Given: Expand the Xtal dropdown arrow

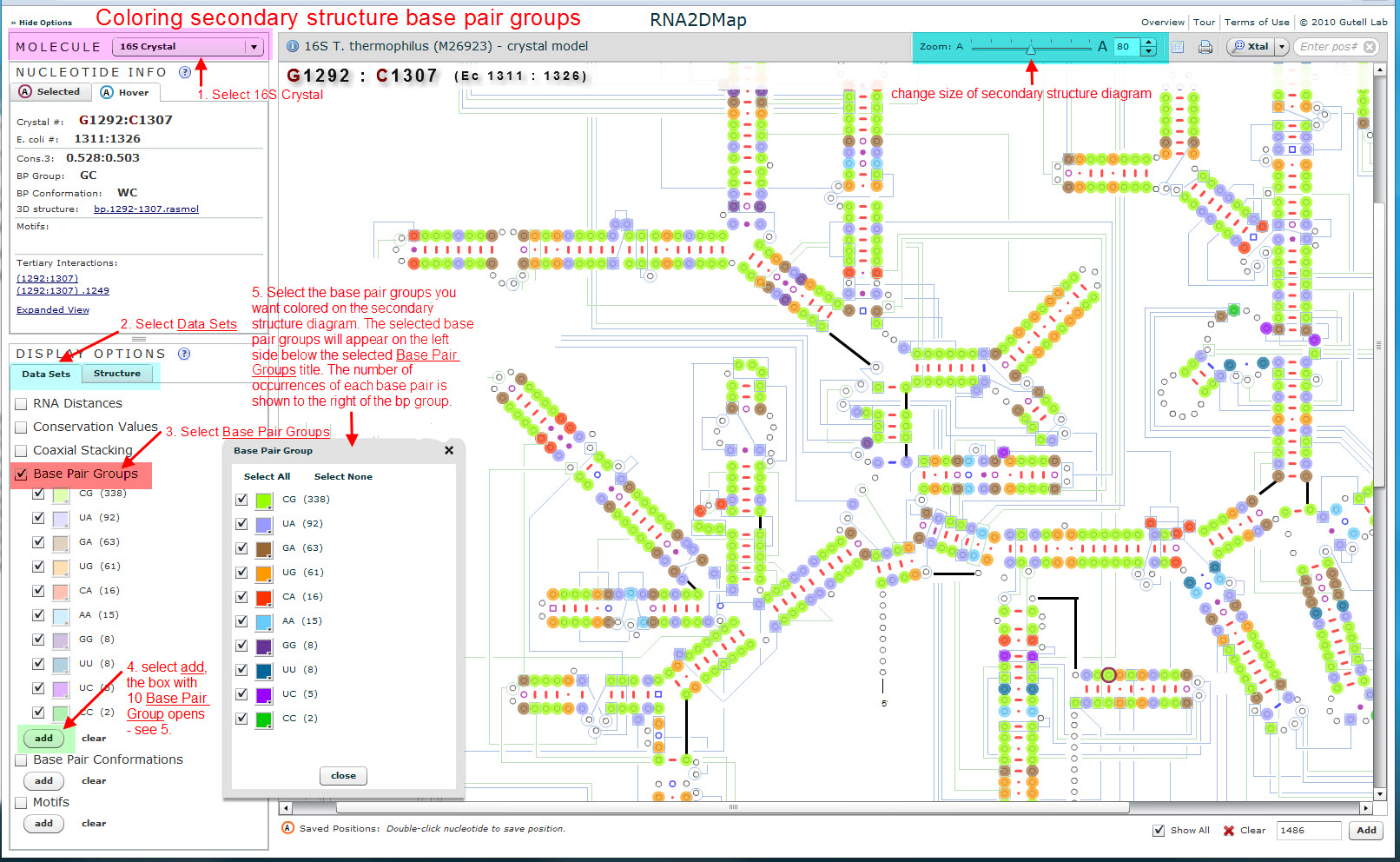Looking at the screenshot, I should (1281, 47).
